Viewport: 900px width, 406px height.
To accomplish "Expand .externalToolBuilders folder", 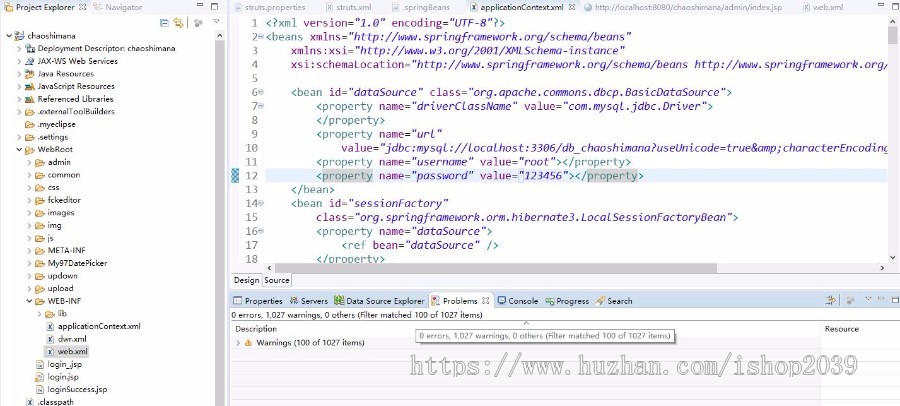I will click(20, 111).
